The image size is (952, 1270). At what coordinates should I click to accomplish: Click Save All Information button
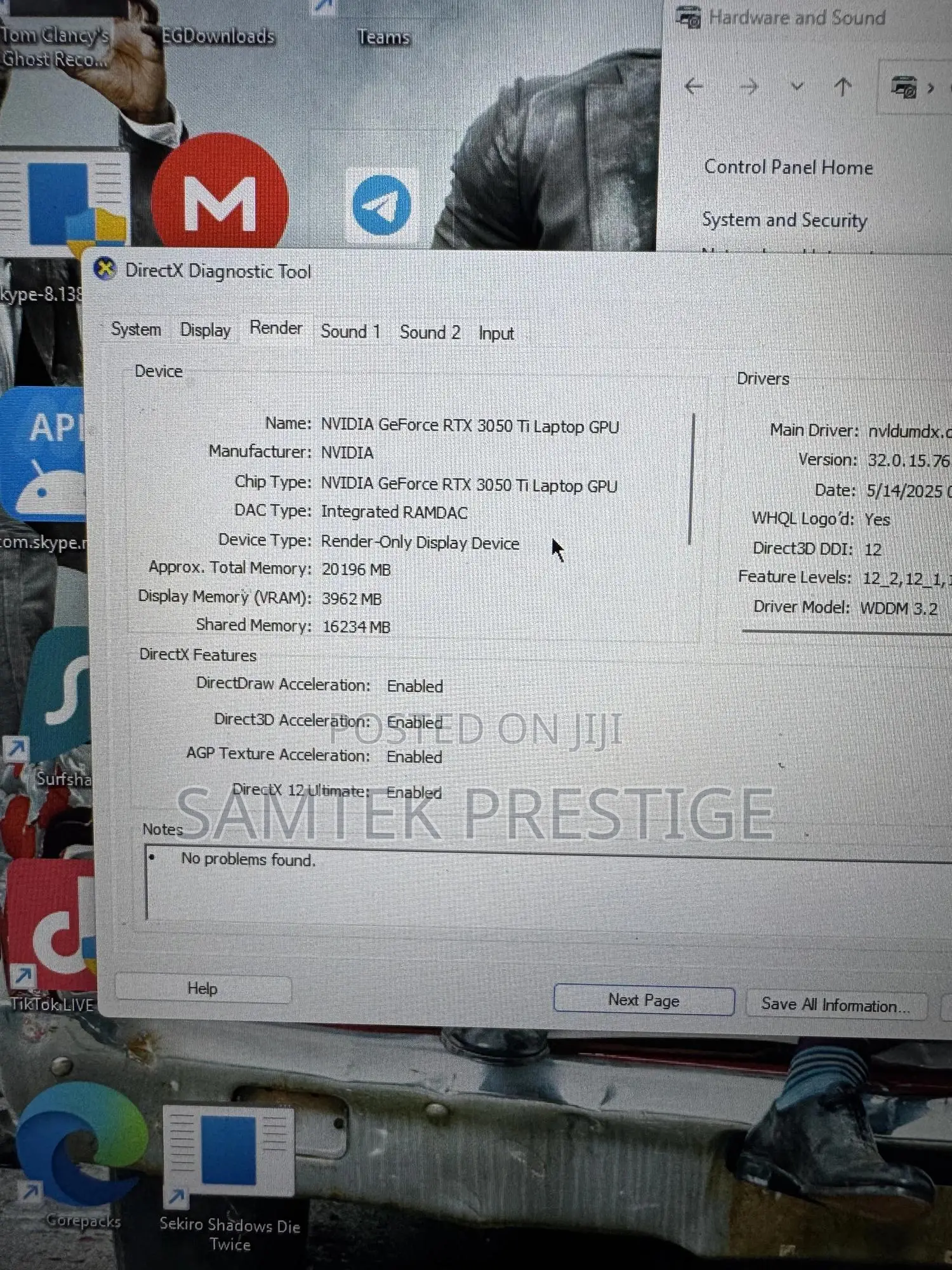(x=835, y=1005)
